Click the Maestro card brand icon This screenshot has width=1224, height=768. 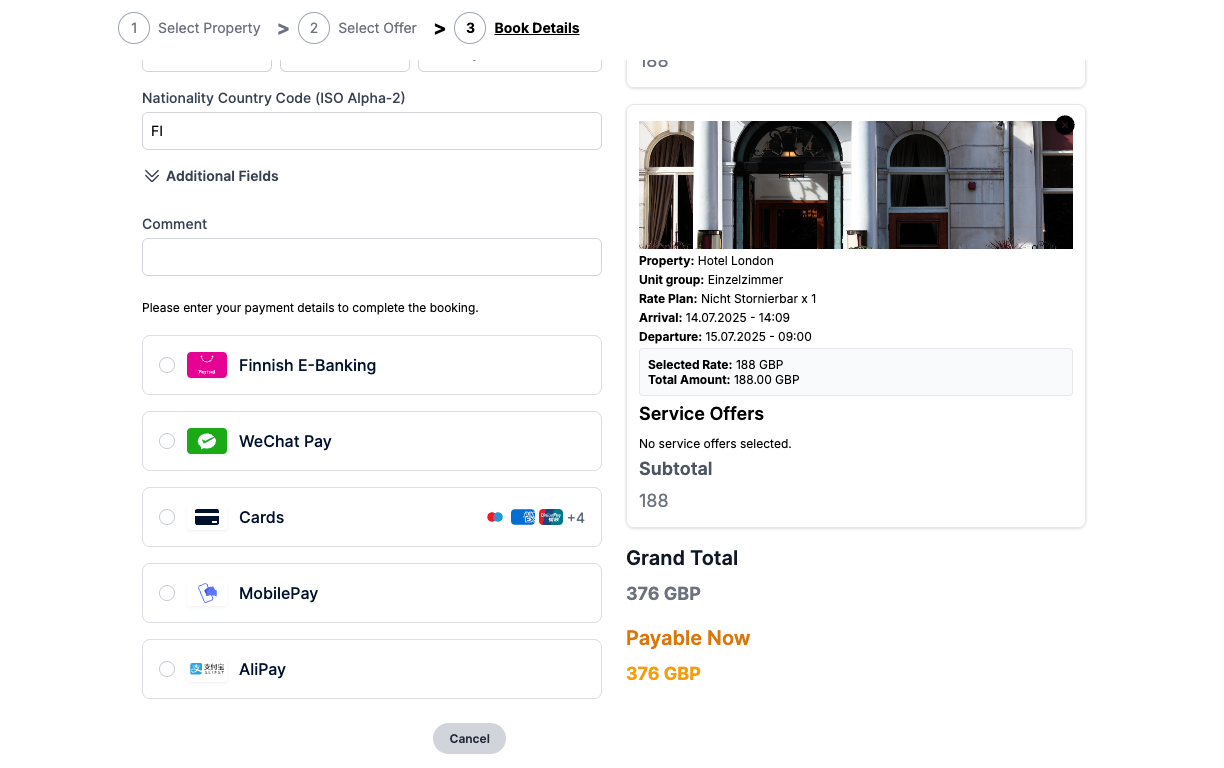pos(495,517)
